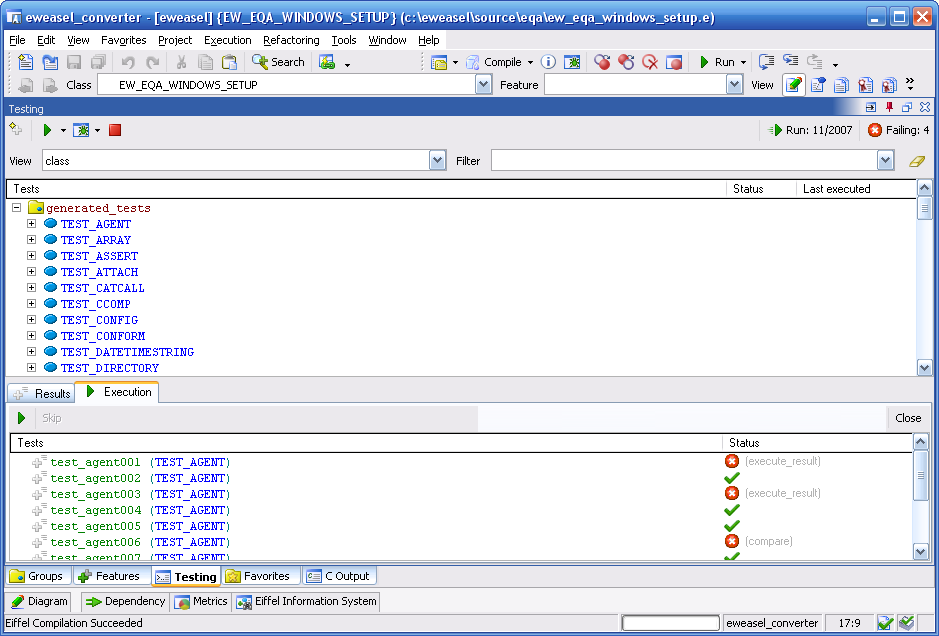Toggle the first red-ribbon view icon

[865, 85]
